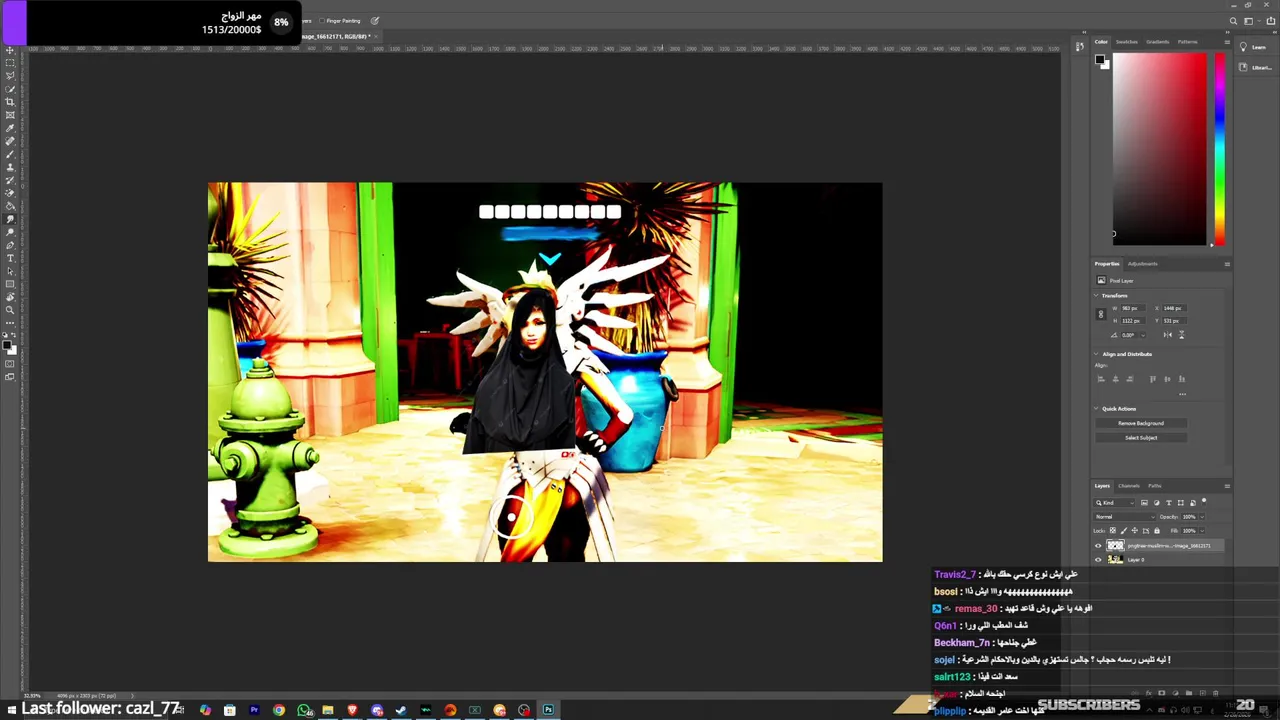Show more align options three dots
This screenshot has height=720, width=1280.
point(1182,394)
